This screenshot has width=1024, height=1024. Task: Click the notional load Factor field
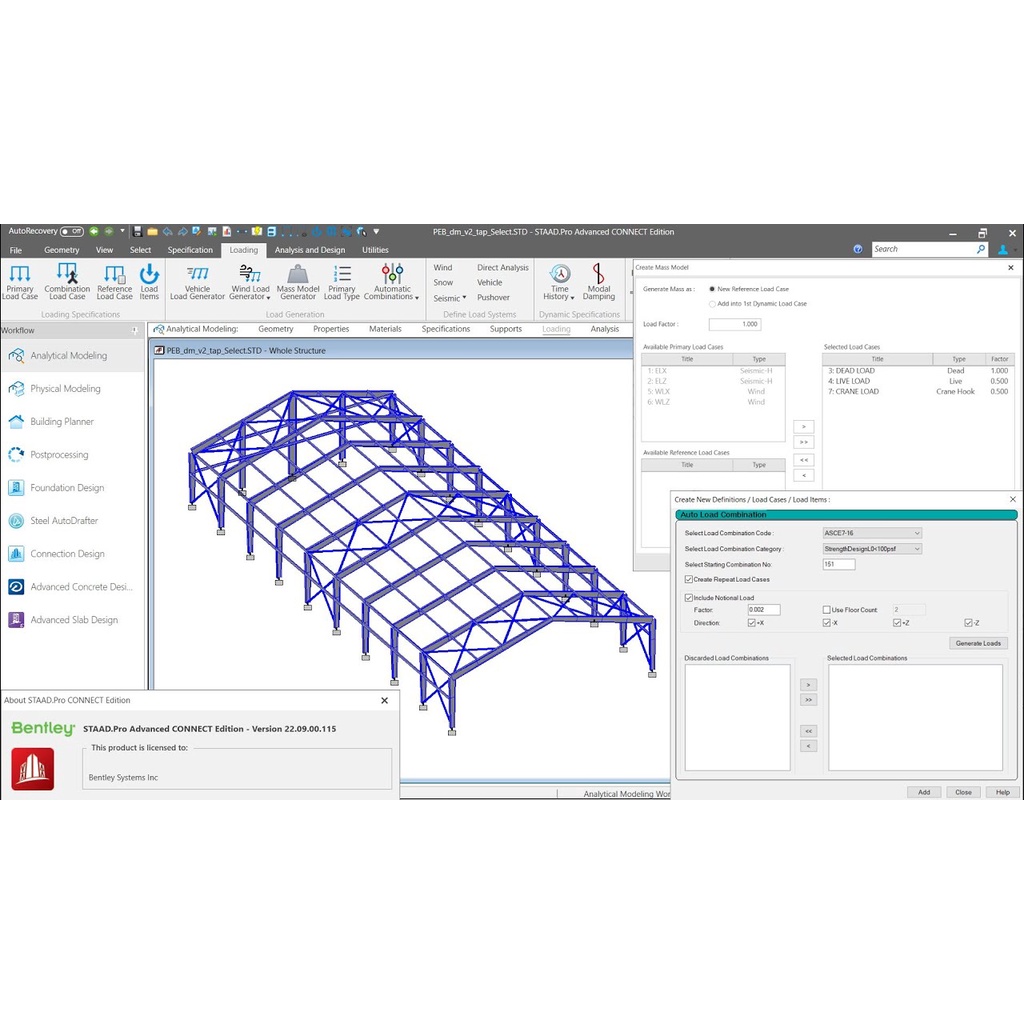[764, 610]
